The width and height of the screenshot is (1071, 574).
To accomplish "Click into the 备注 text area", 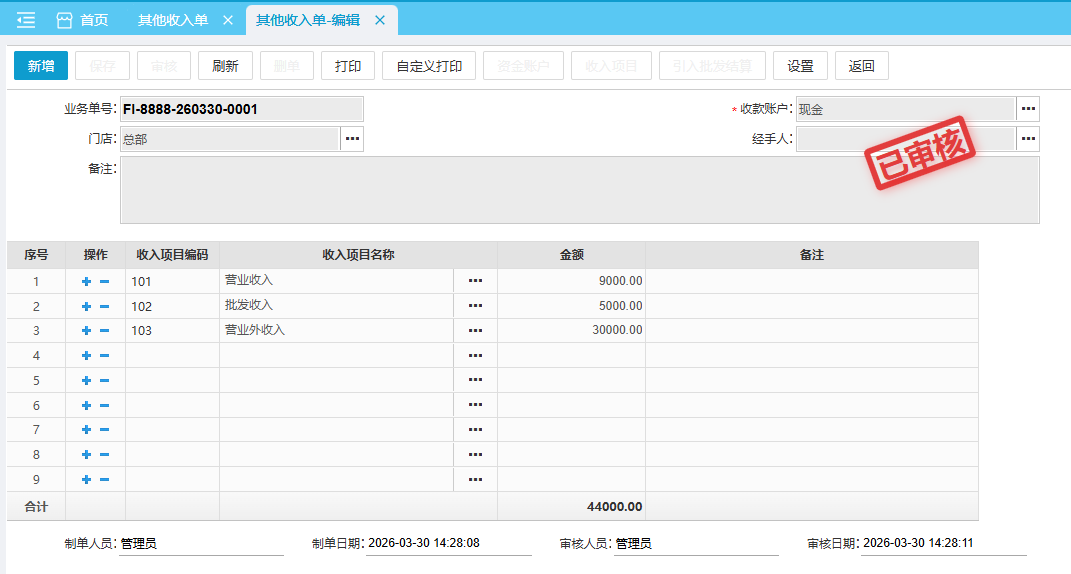I will coord(579,190).
